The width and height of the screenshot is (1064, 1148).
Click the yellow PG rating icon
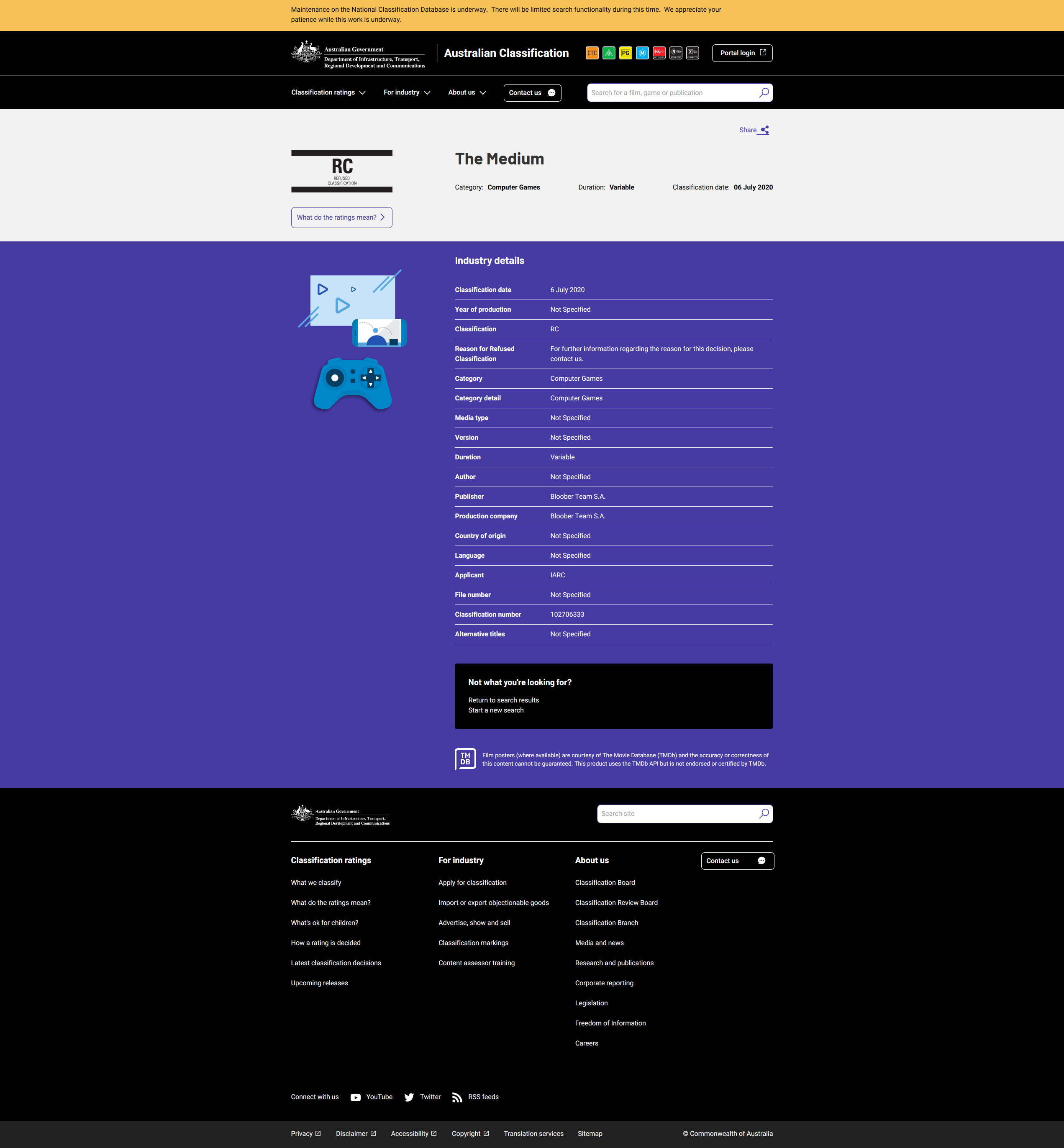625,53
